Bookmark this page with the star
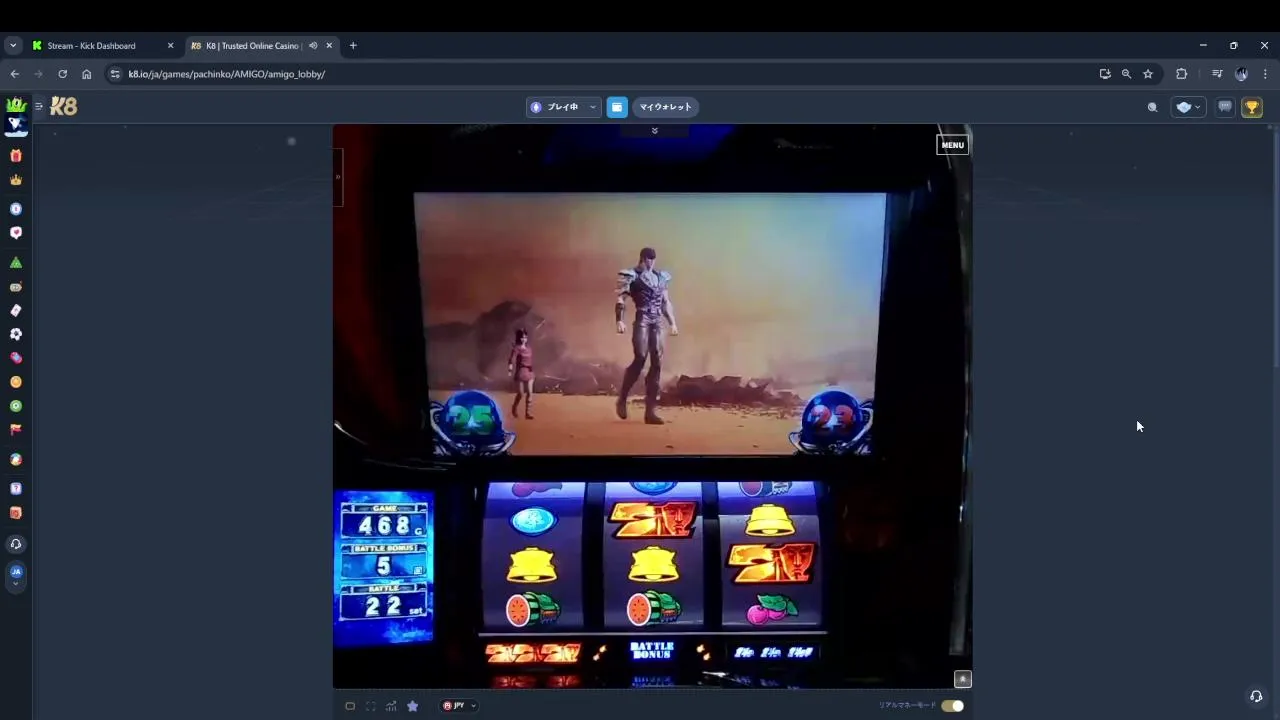1280x720 pixels. click(1148, 74)
